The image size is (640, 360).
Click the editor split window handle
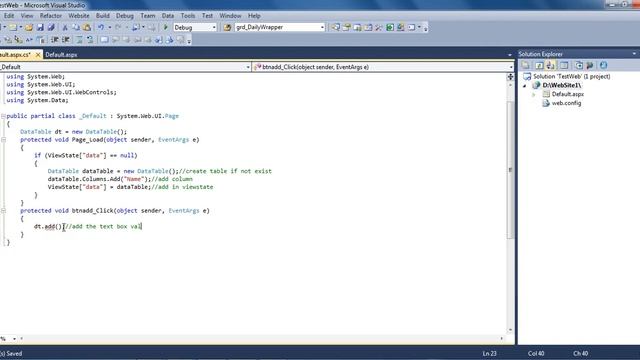(510, 77)
